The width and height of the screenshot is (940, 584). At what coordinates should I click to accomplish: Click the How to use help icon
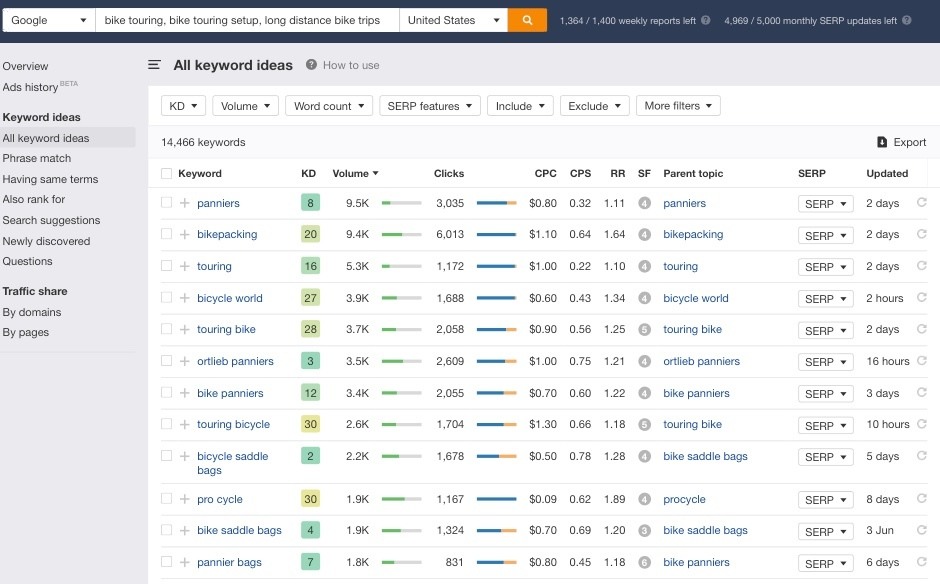(x=311, y=65)
